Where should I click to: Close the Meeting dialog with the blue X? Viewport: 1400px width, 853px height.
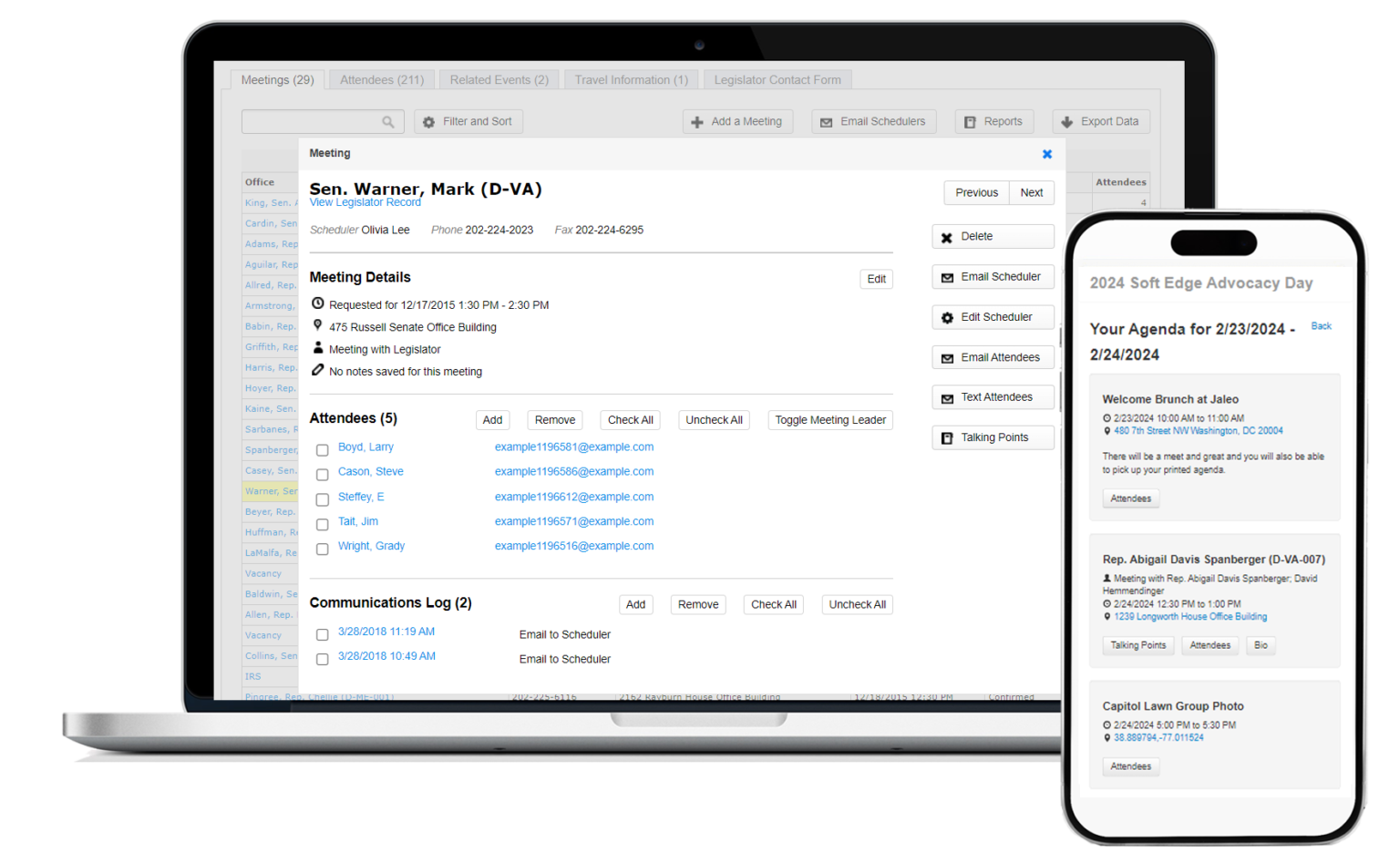pyautogui.click(x=1047, y=154)
